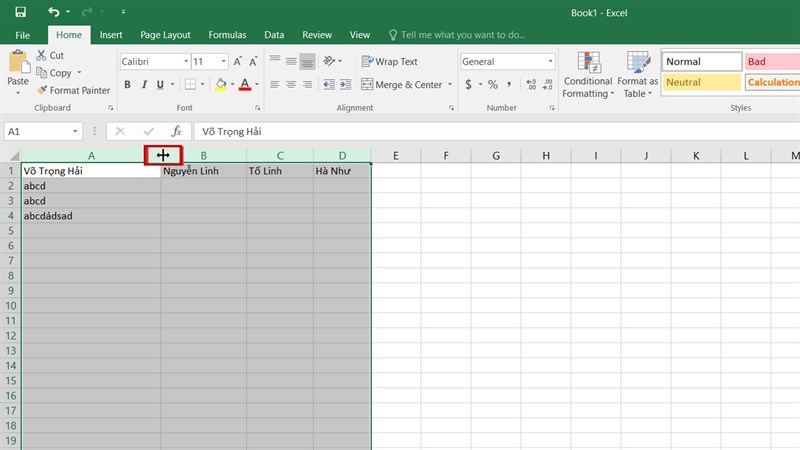
Task: Apply yellow Fill Color bucket
Action: coord(220,85)
